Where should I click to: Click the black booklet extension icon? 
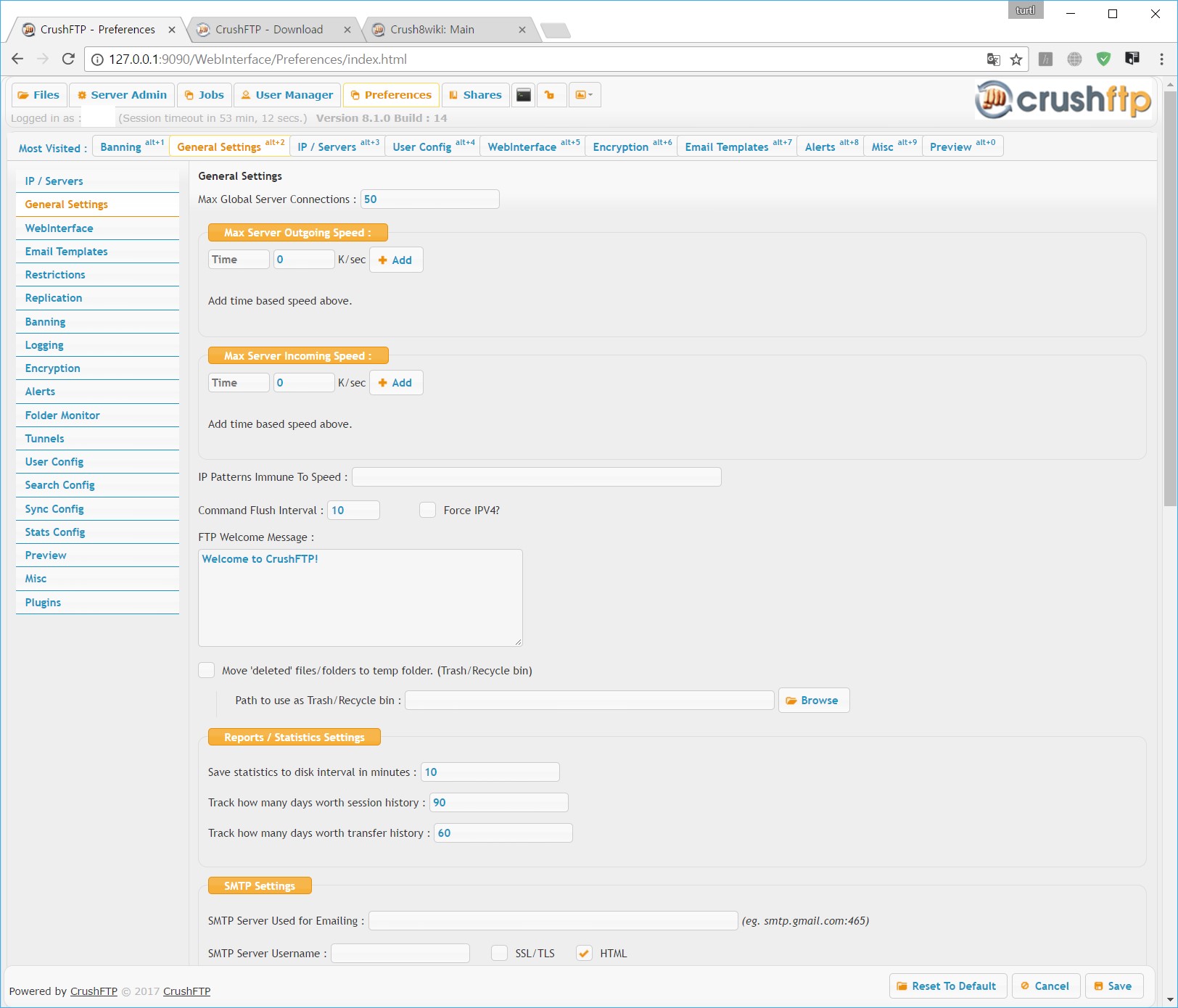tap(1132, 59)
